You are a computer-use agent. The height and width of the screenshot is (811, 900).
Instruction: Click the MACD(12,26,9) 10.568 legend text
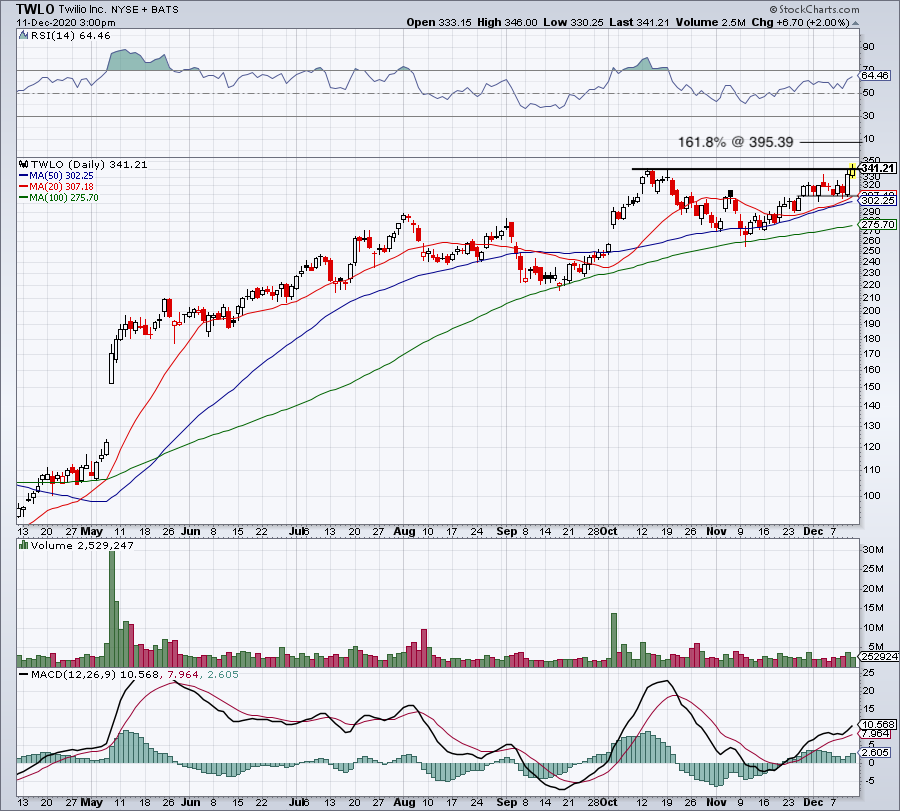point(95,674)
